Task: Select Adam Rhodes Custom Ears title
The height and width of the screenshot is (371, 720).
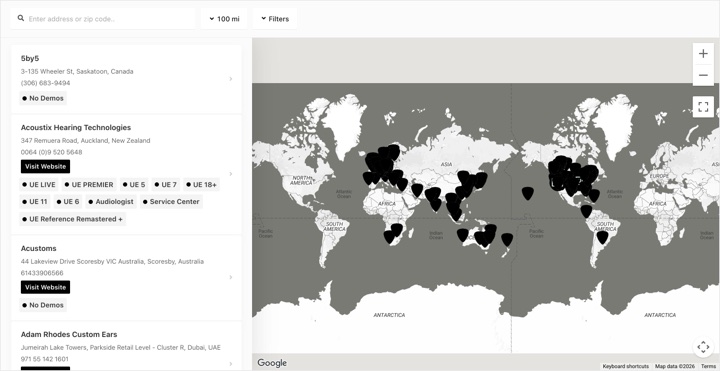Action: (x=69, y=334)
